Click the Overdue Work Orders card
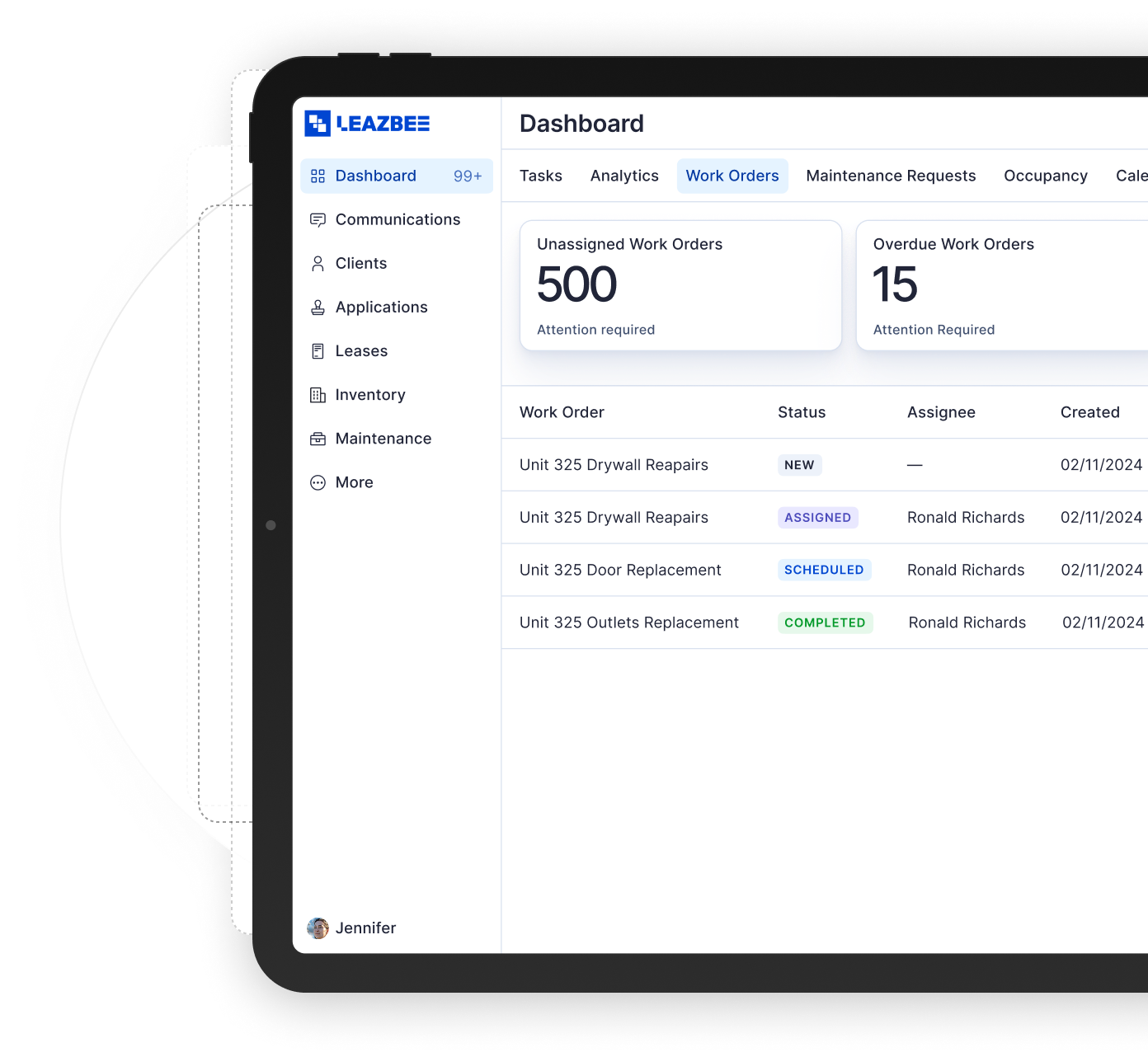This screenshot has width=1148, height=1057. (x=1002, y=284)
